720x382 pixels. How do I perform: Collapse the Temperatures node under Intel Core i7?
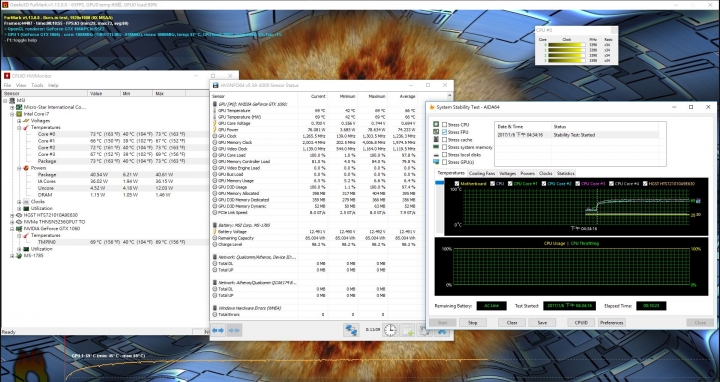click(x=19, y=127)
